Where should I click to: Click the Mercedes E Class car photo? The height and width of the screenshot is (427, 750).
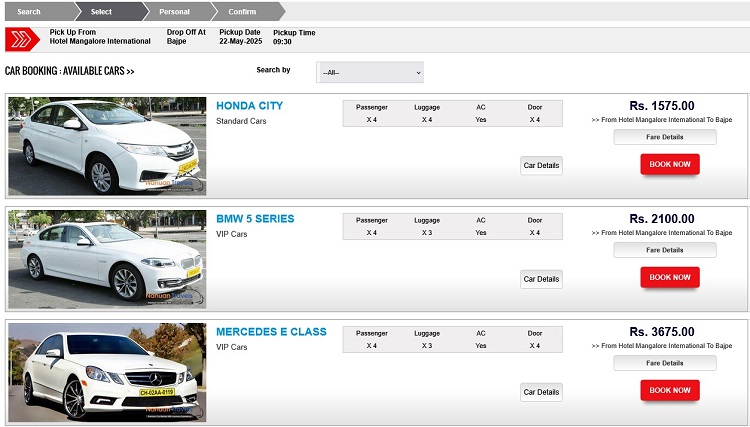[107, 372]
